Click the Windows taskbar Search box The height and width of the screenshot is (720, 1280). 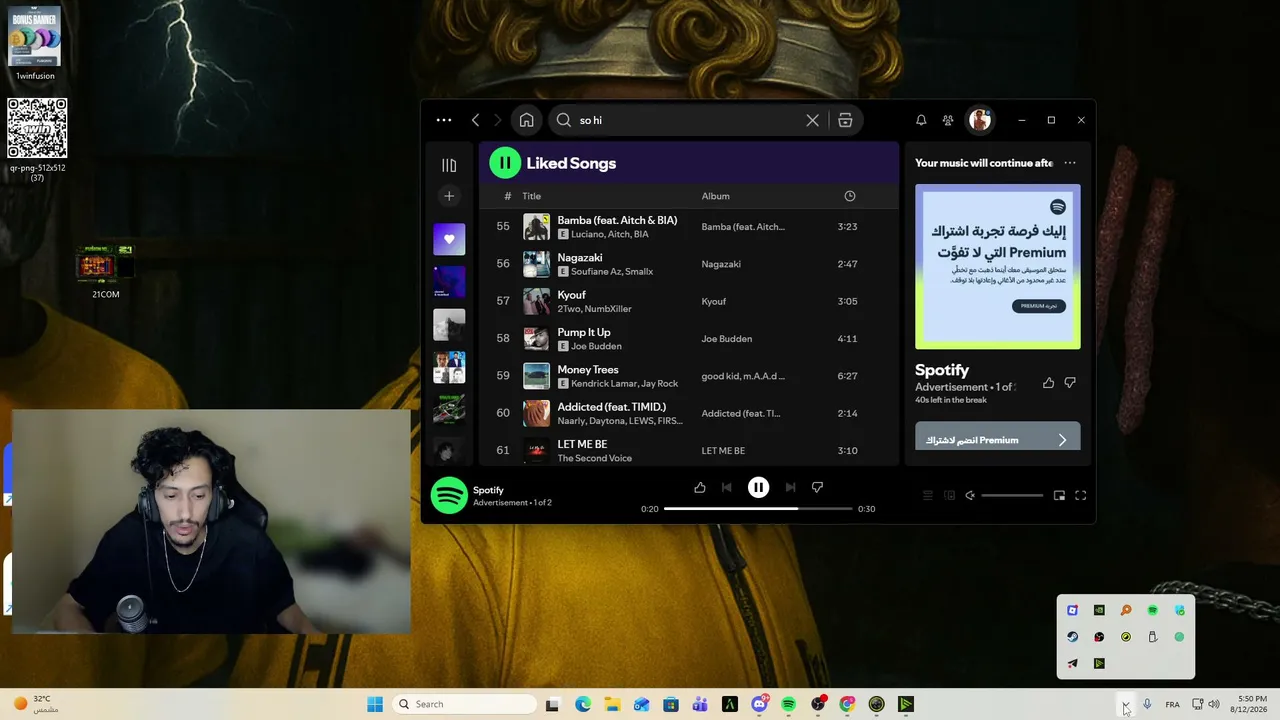(466, 704)
